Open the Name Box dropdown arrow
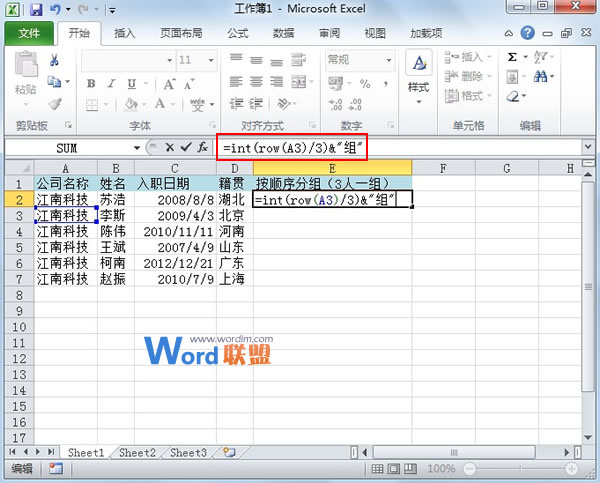 click(x=138, y=147)
